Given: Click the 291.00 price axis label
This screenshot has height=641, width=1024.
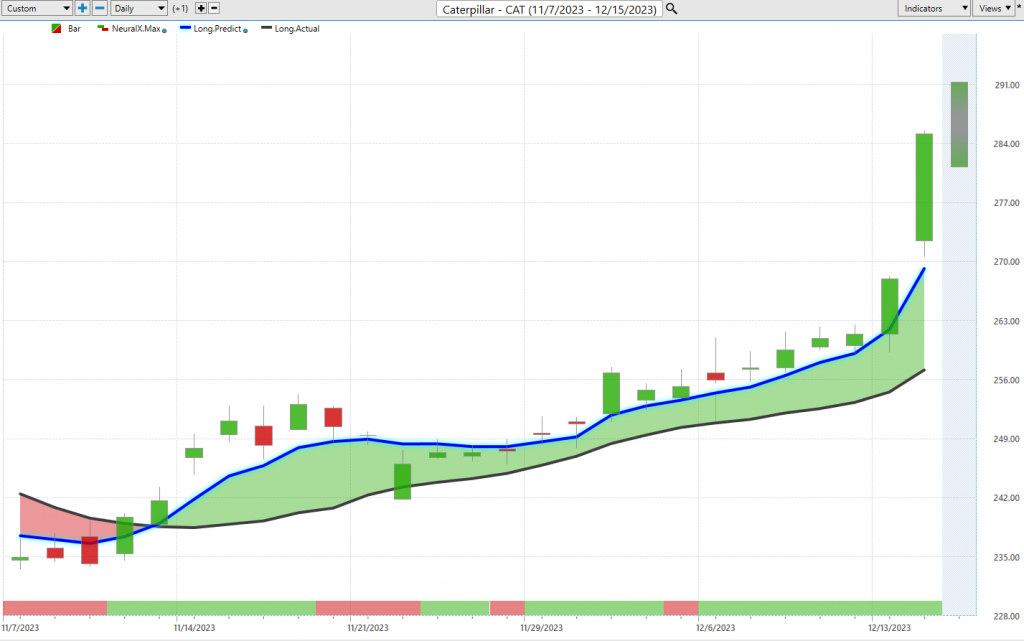Looking at the screenshot, I should pos(1006,85).
